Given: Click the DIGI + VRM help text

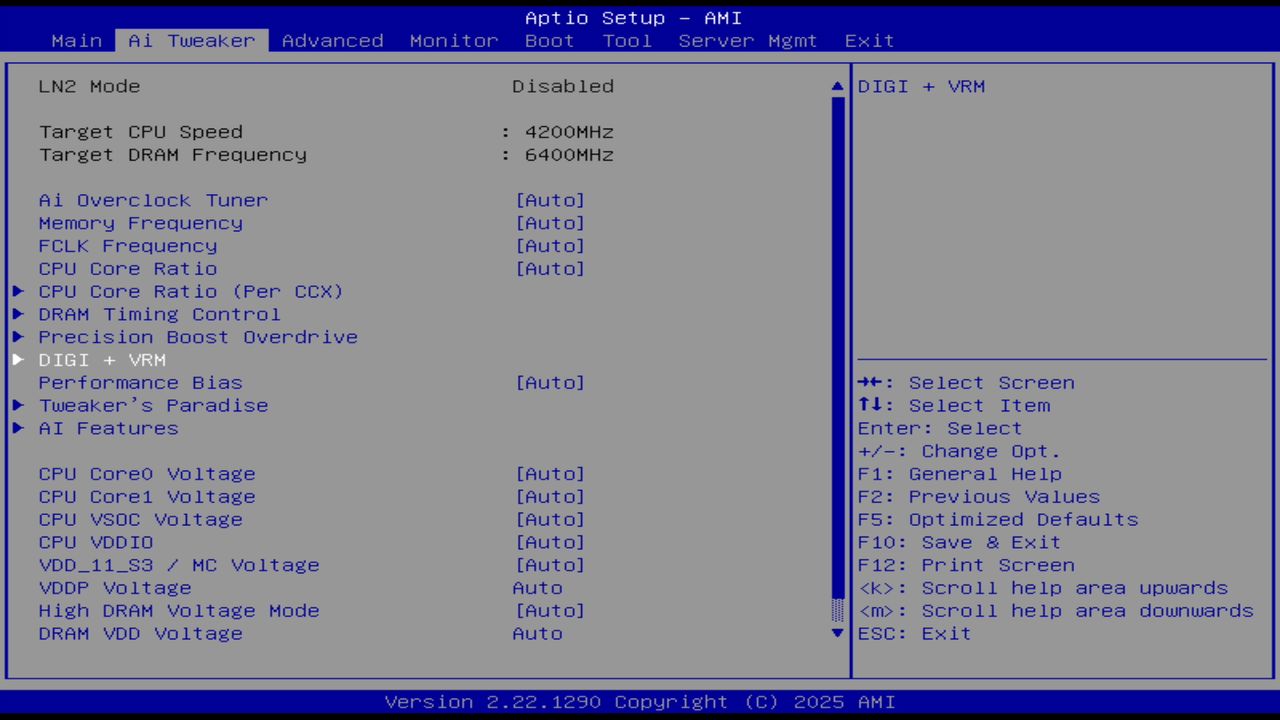Looking at the screenshot, I should (x=921, y=87).
